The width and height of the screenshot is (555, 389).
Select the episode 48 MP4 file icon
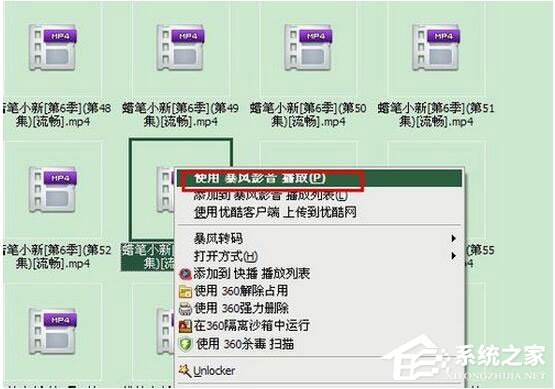coord(53,47)
